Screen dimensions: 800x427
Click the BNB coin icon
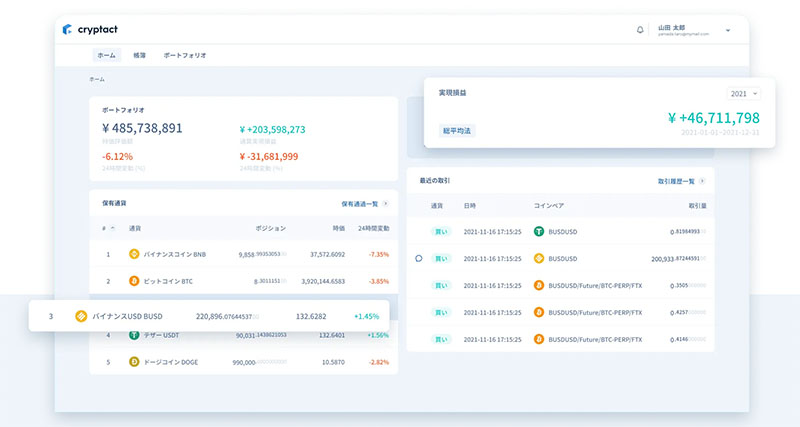coord(134,254)
